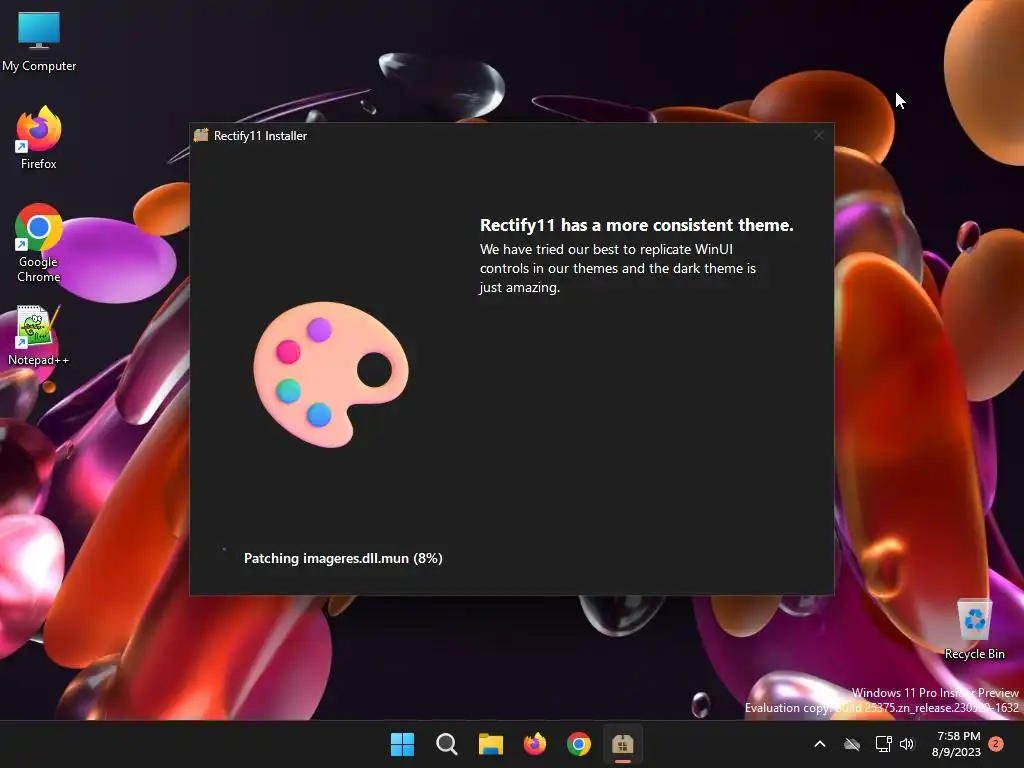The height and width of the screenshot is (768, 1024).
Task: Select the Recycle Bin desktop icon
Action: point(974,630)
